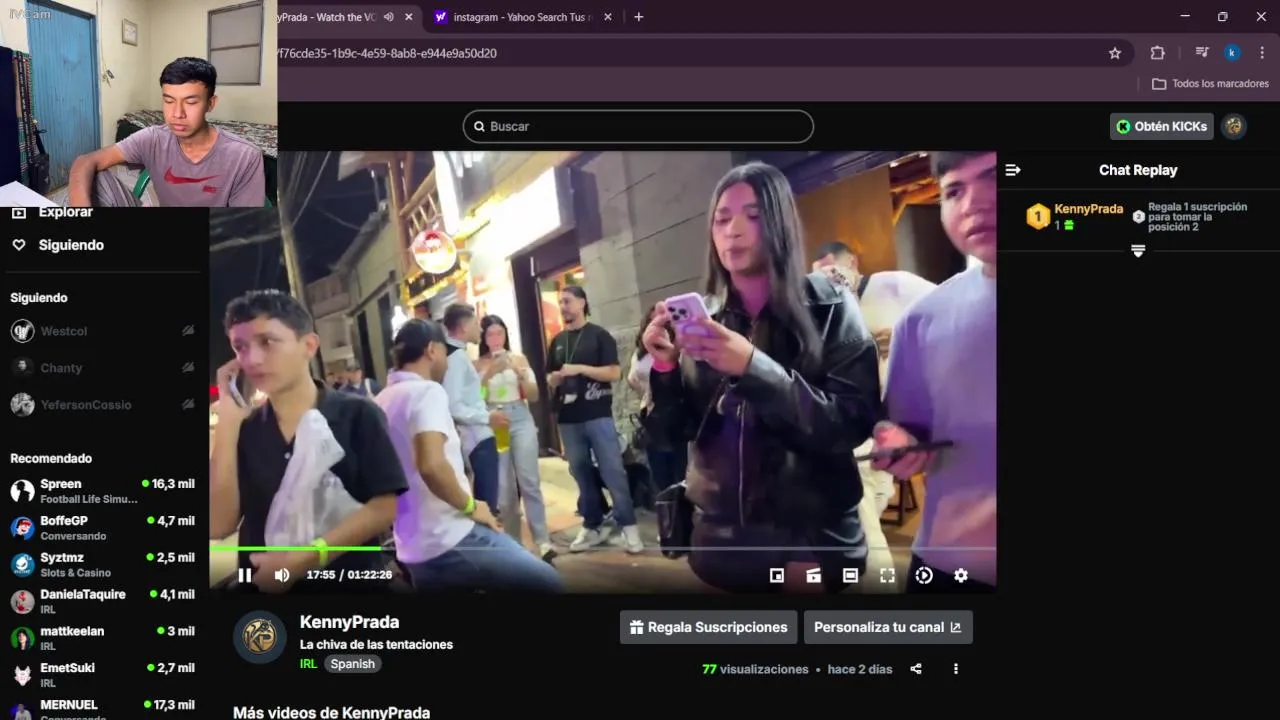Seek on the video progress bar
1280x720 pixels.
tap(603, 548)
